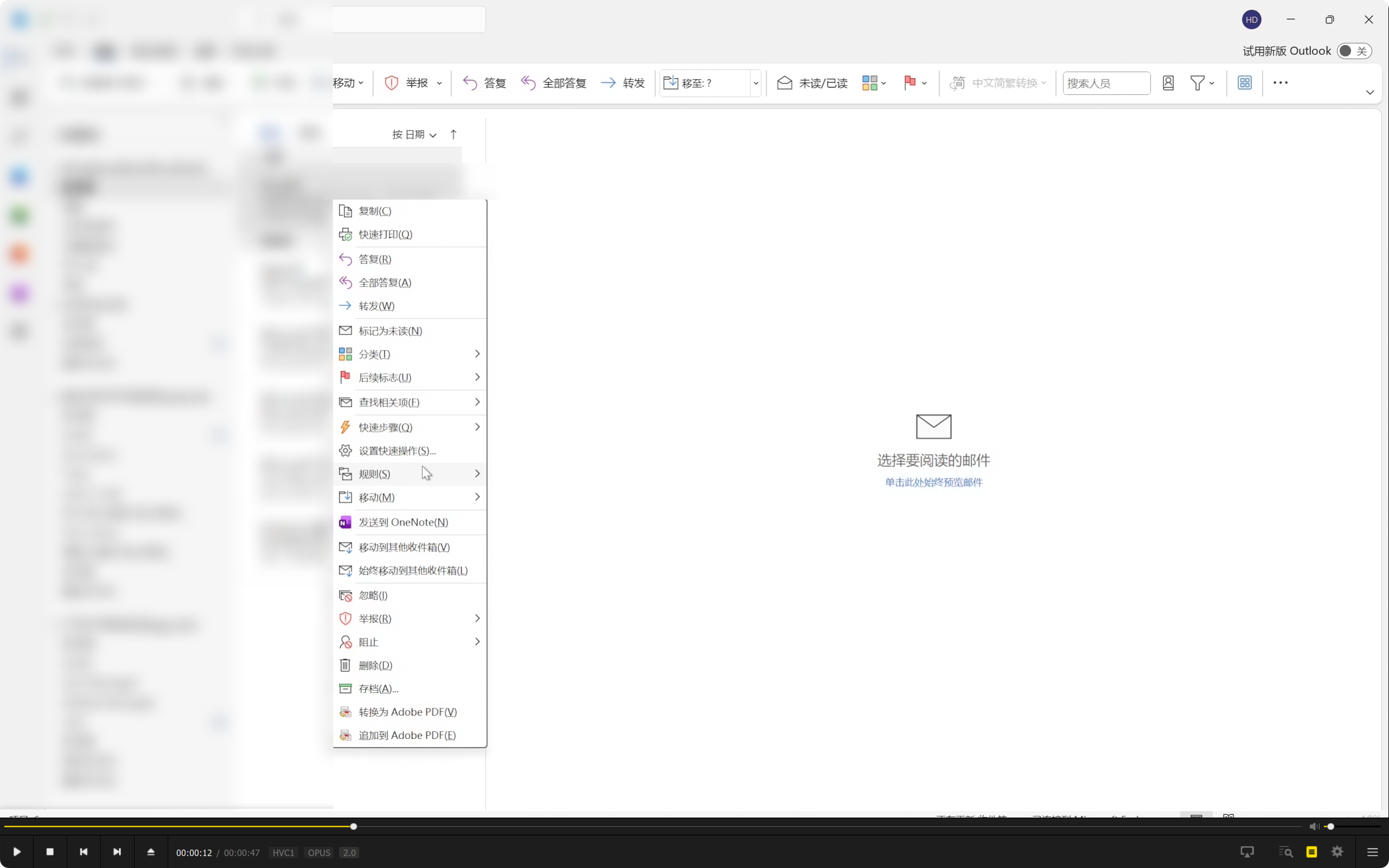Select Rules in the context menu
The image size is (1389, 868).
click(x=375, y=474)
